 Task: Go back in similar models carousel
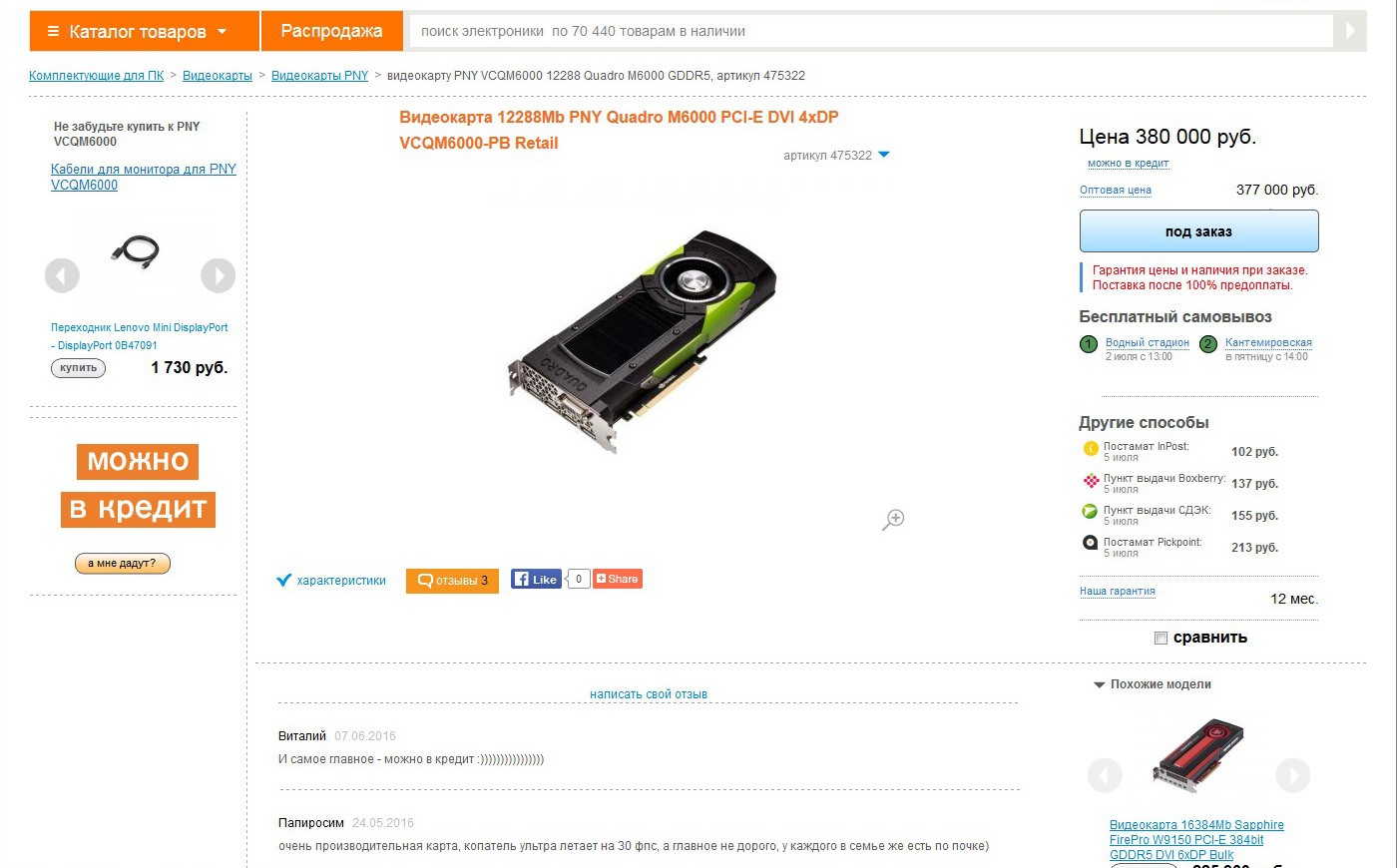1105,775
